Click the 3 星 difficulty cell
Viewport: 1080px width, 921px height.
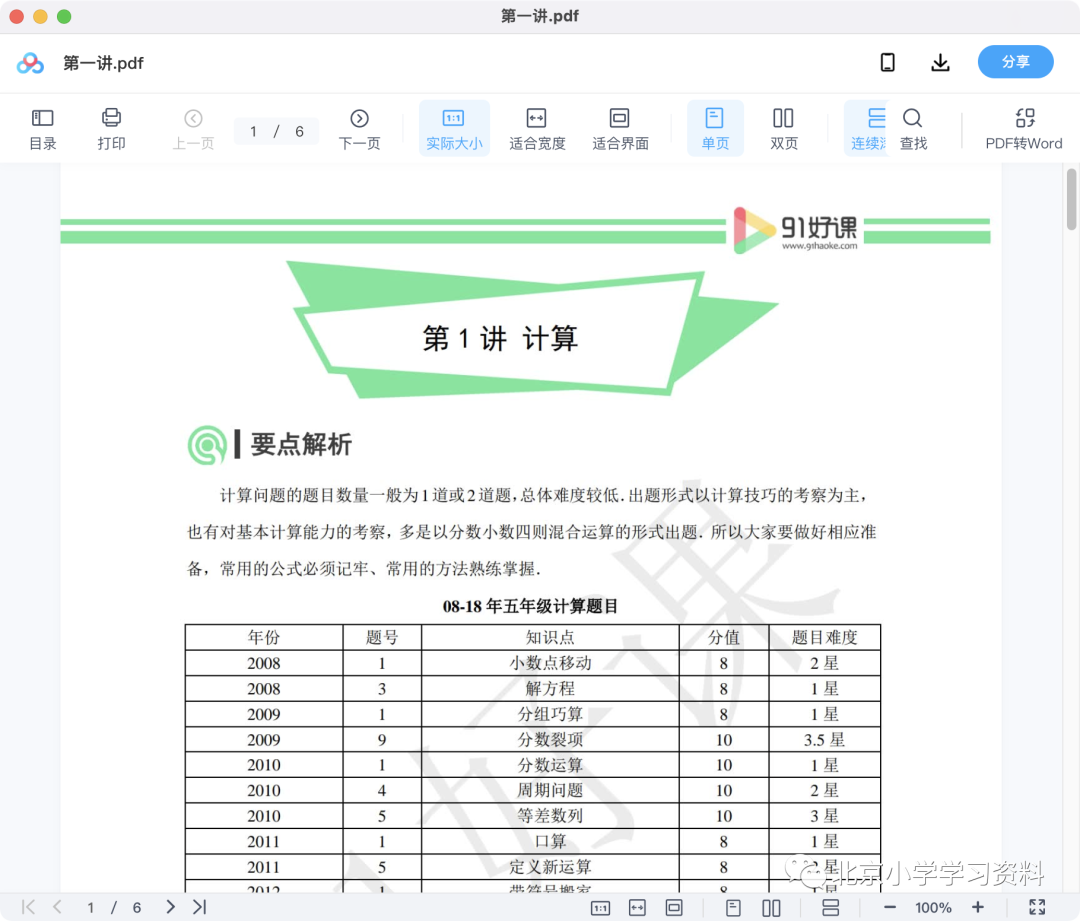824,816
